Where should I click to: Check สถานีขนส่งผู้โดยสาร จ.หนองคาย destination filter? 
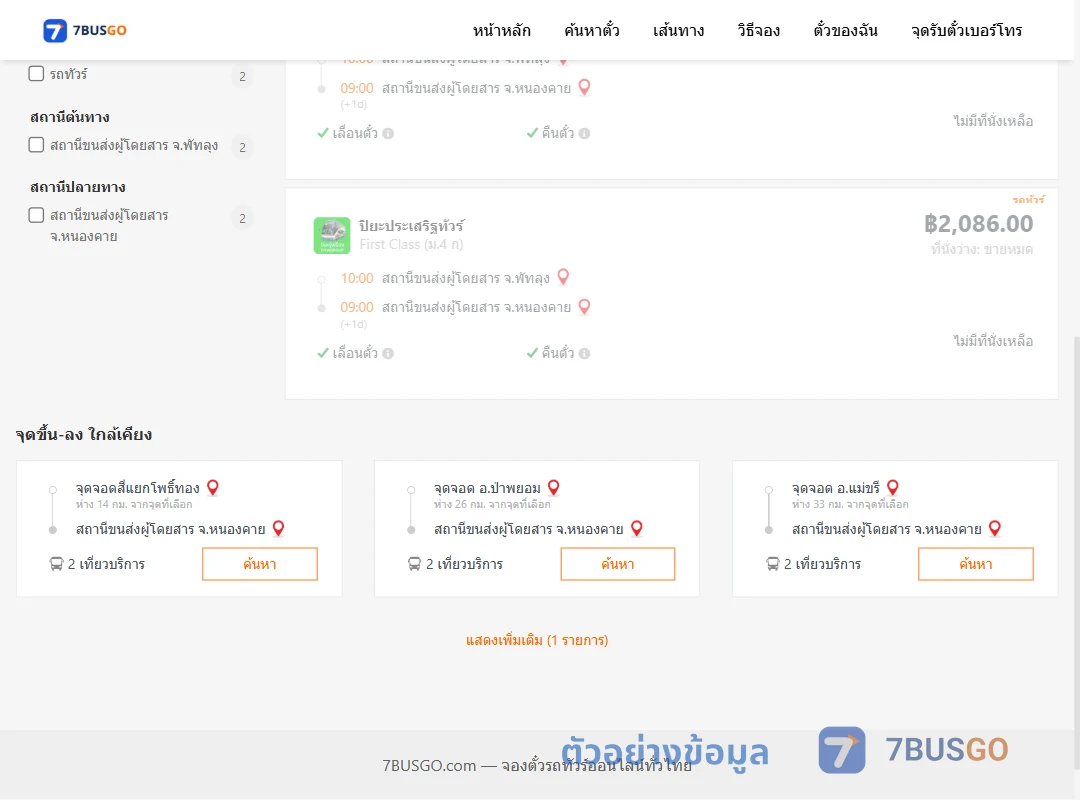tap(37, 215)
